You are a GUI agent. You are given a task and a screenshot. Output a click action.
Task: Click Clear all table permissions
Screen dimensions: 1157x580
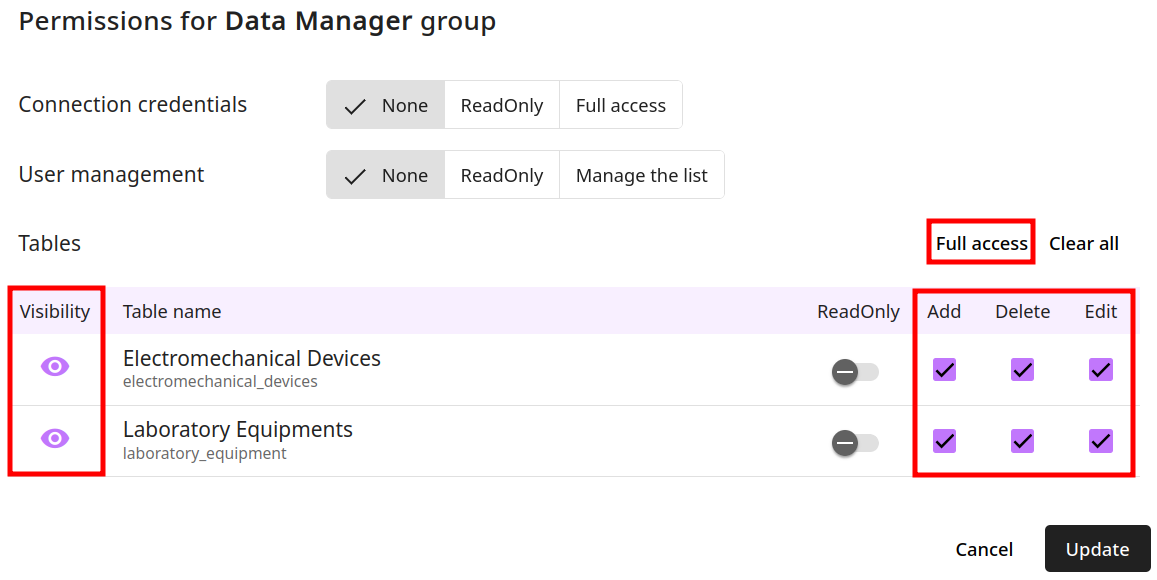coord(1084,244)
